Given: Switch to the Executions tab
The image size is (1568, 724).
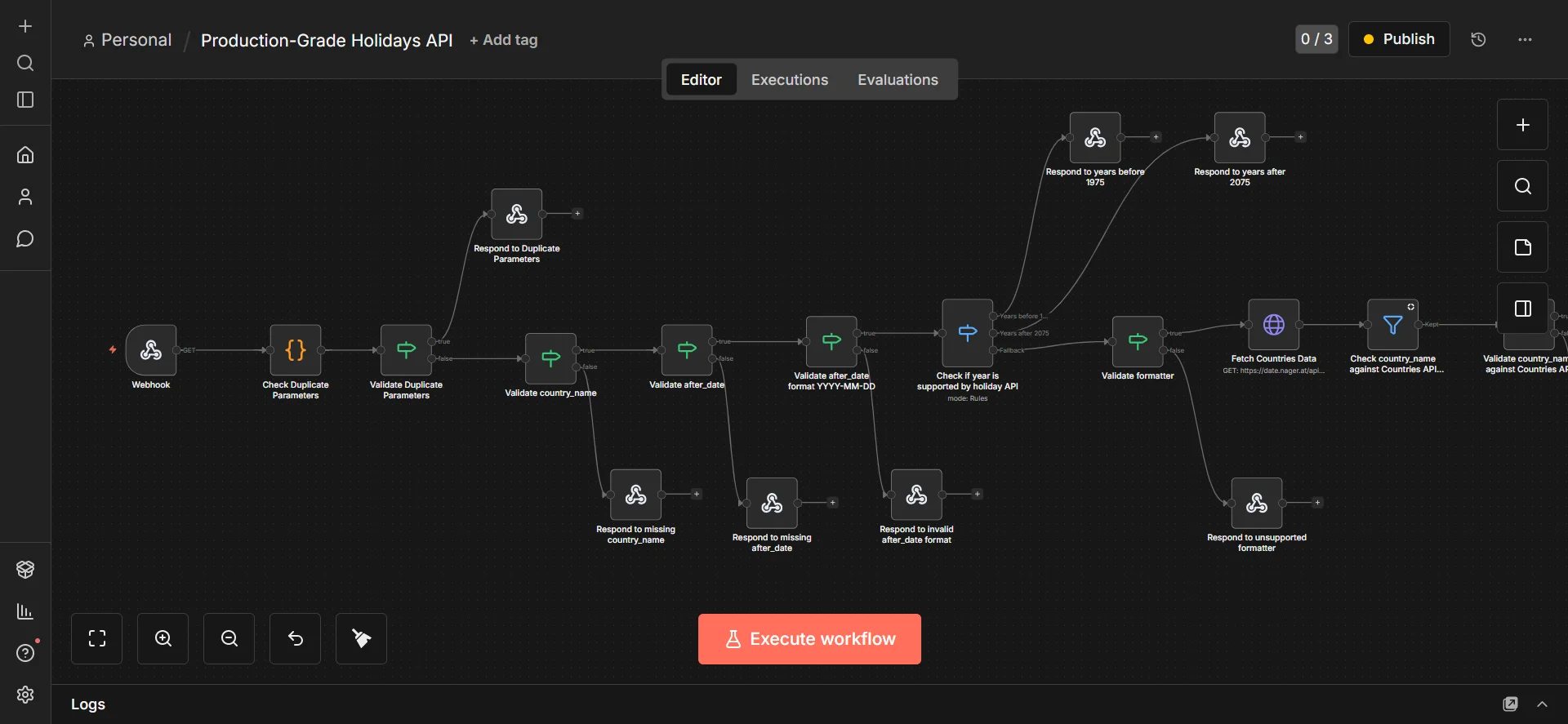Looking at the screenshot, I should tap(790, 80).
